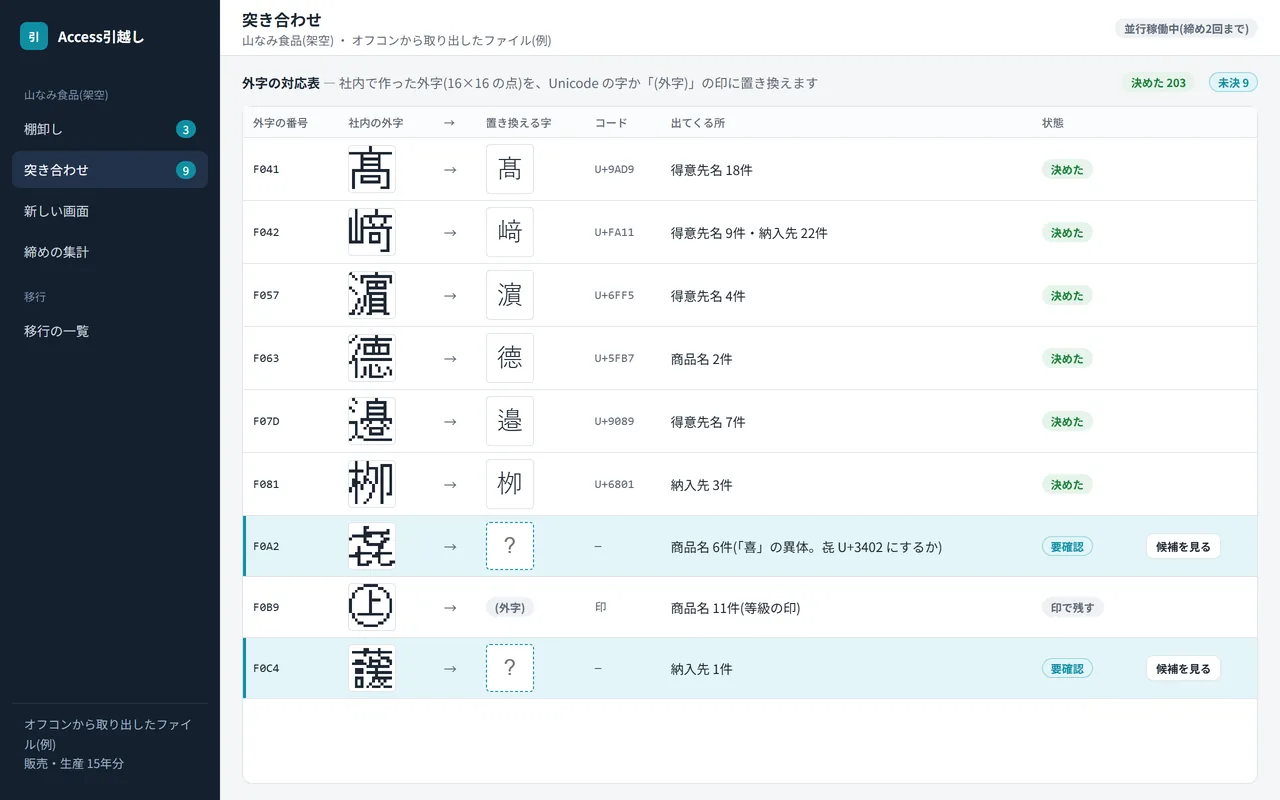Image resolution: width=1280 pixels, height=800 pixels.
Task: Click the 要確認 status badge for F0A2
Action: [1067, 547]
